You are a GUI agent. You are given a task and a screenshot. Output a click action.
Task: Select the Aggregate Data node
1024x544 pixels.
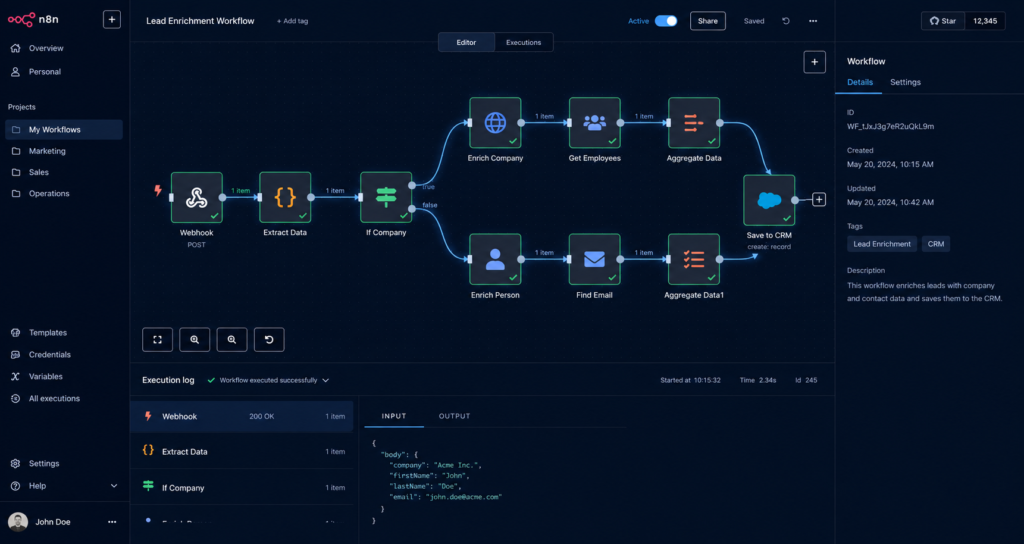pos(694,123)
